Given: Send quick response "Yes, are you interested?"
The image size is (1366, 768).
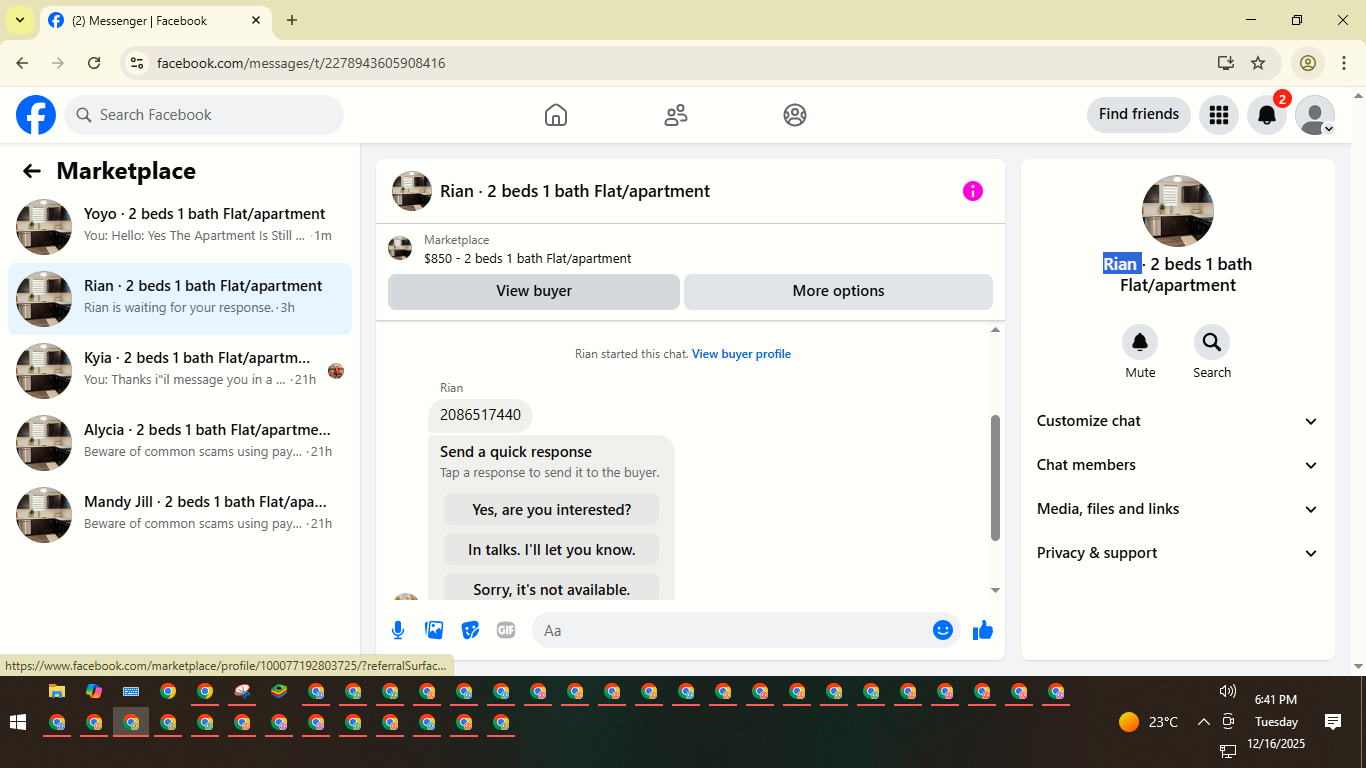Looking at the screenshot, I should pyautogui.click(x=552, y=509).
